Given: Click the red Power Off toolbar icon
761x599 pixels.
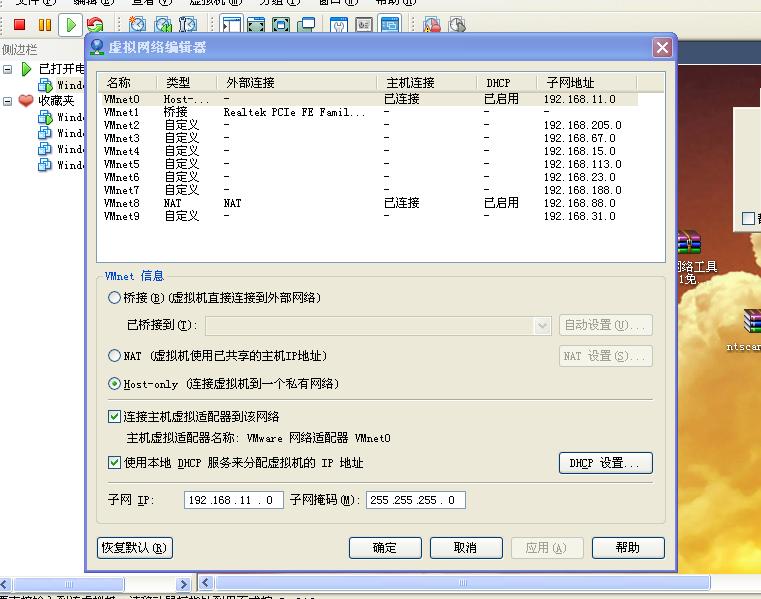Looking at the screenshot, I should click(19, 24).
